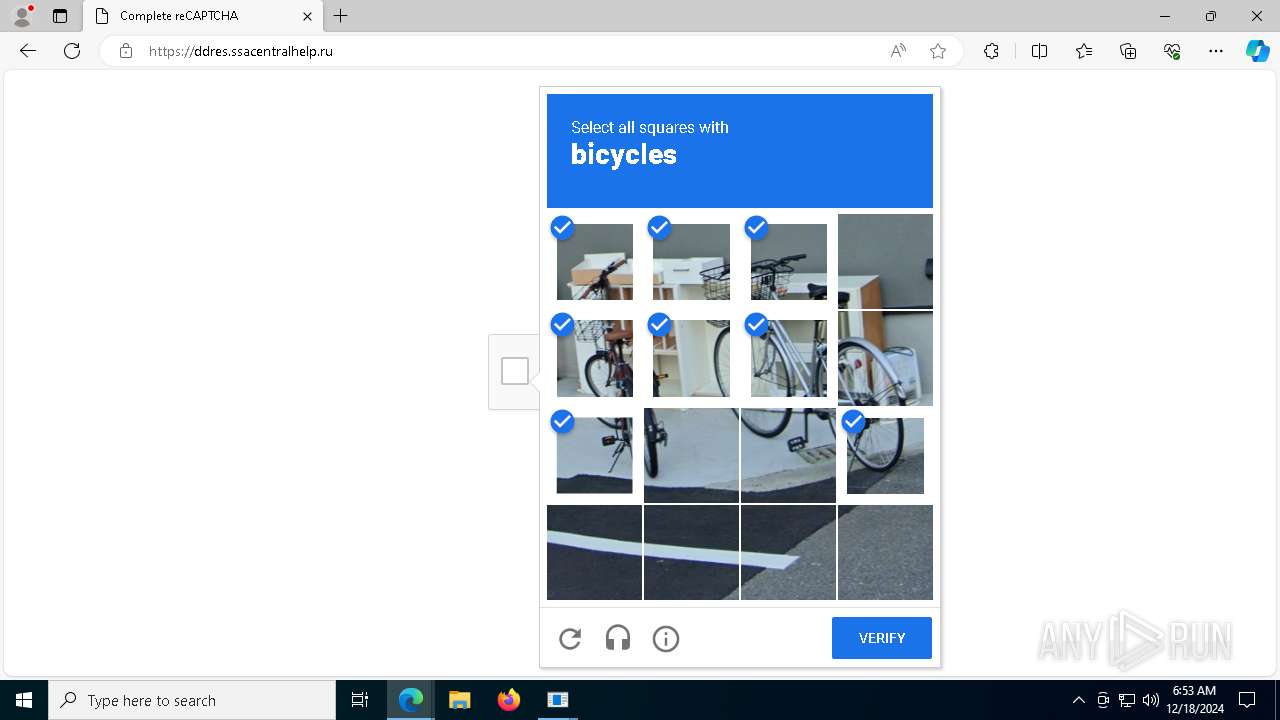Open the network status tray icon
1280x720 pixels.
1127,700
